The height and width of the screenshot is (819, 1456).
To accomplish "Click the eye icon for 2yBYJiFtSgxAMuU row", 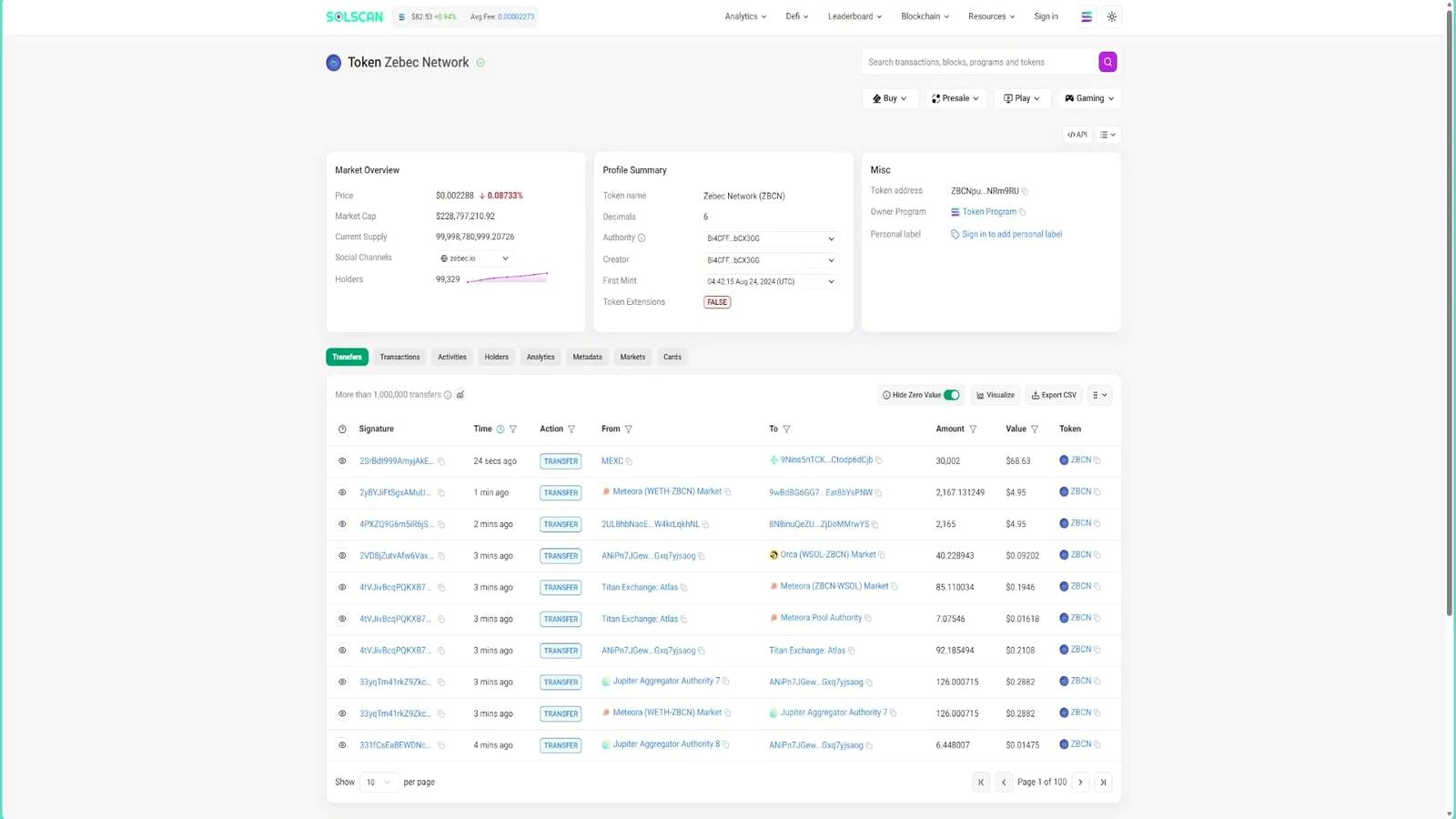I will (x=342, y=492).
